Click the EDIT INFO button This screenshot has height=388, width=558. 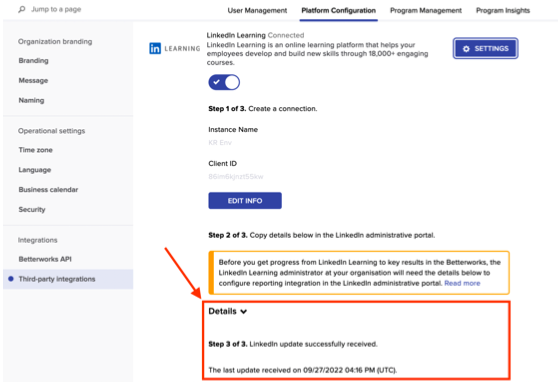(x=245, y=201)
